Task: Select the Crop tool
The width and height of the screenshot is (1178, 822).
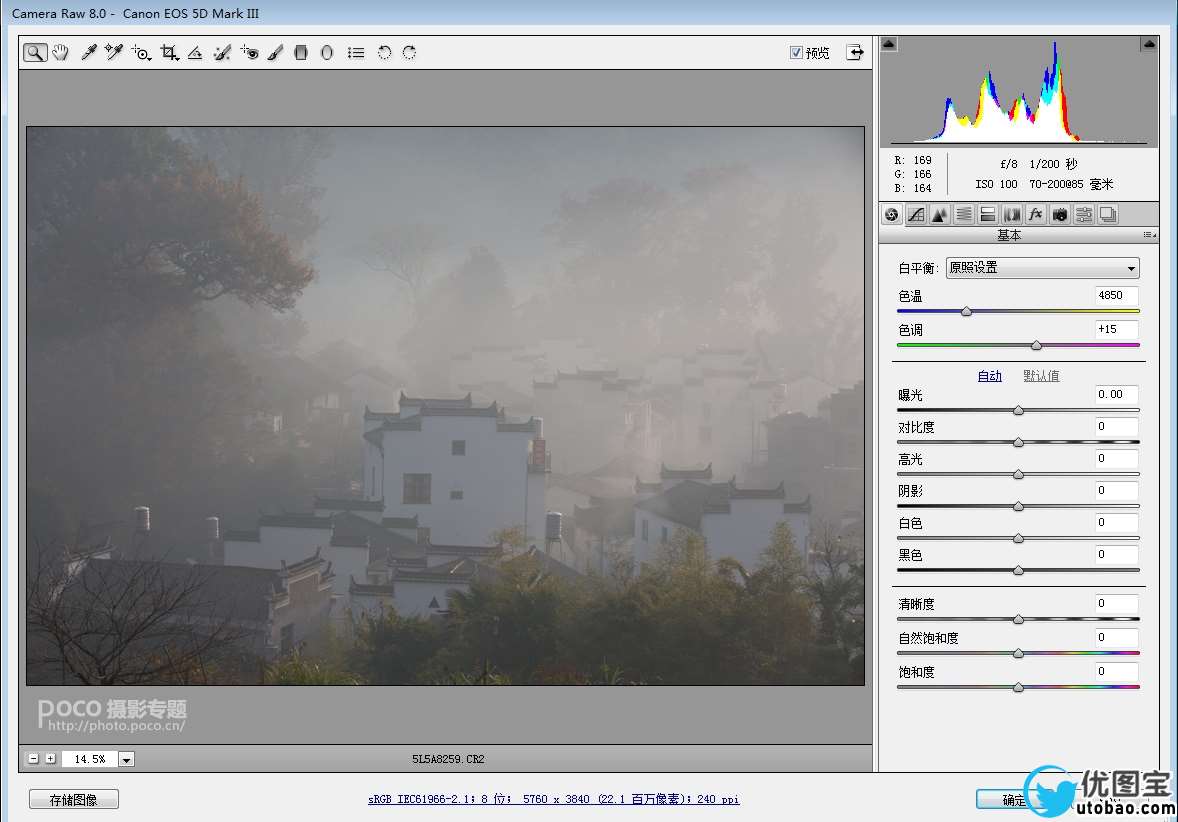Action: click(x=169, y=53)
